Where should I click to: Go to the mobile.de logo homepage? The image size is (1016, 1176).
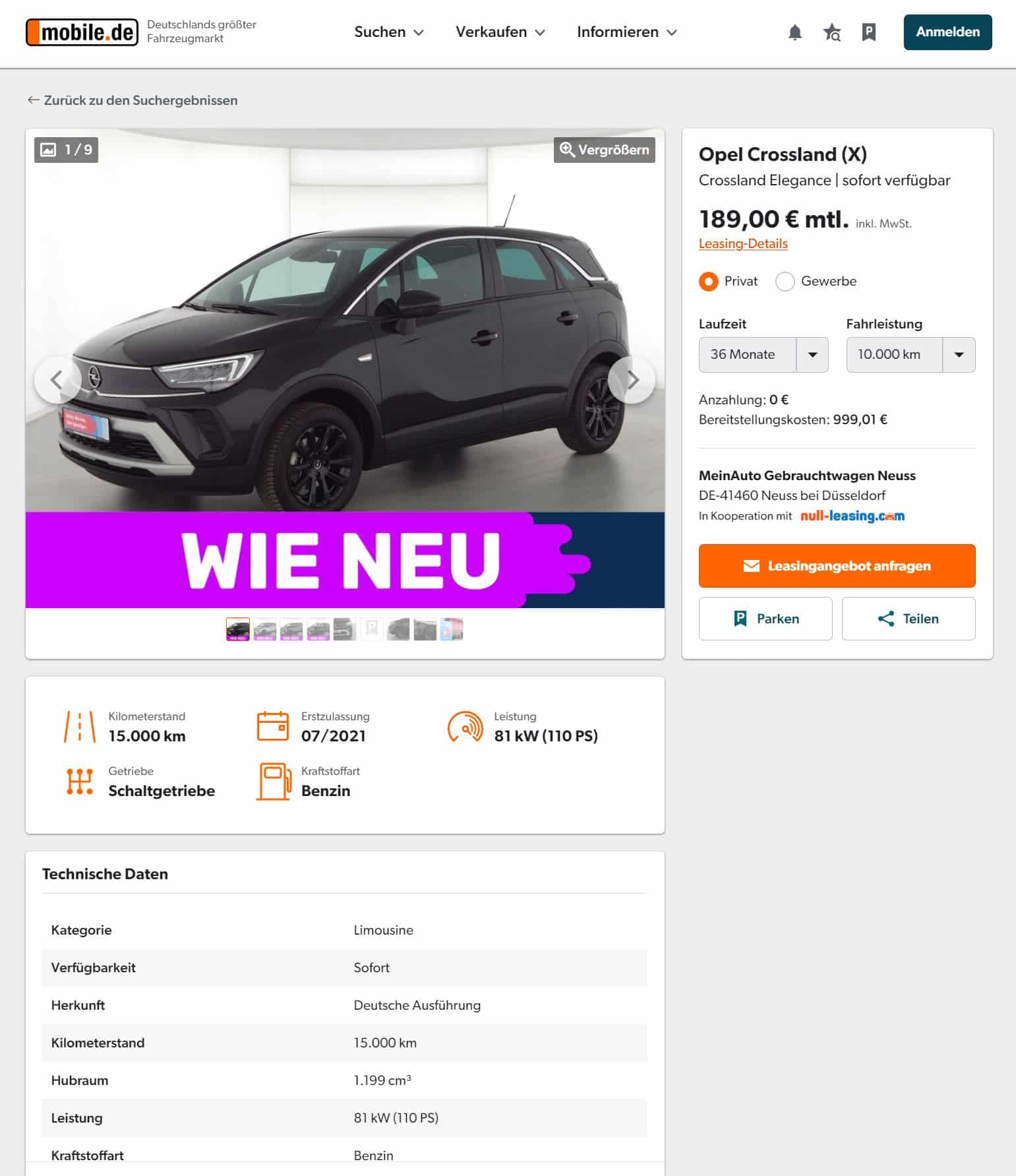click(x=82, y=32)
